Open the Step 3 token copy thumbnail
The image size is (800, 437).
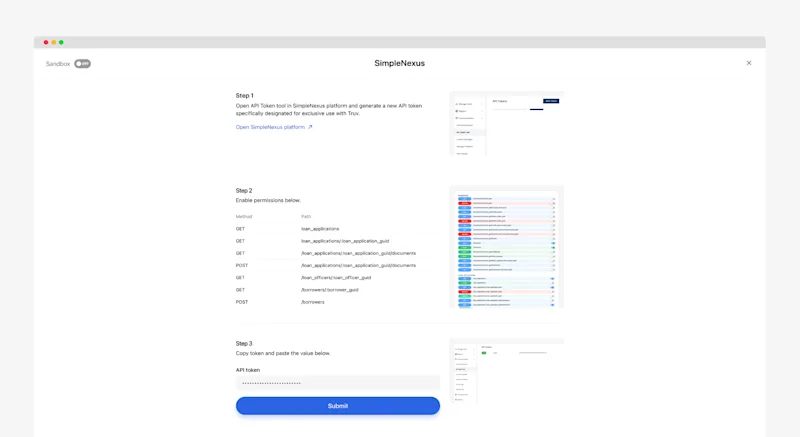tap(507, 371)
